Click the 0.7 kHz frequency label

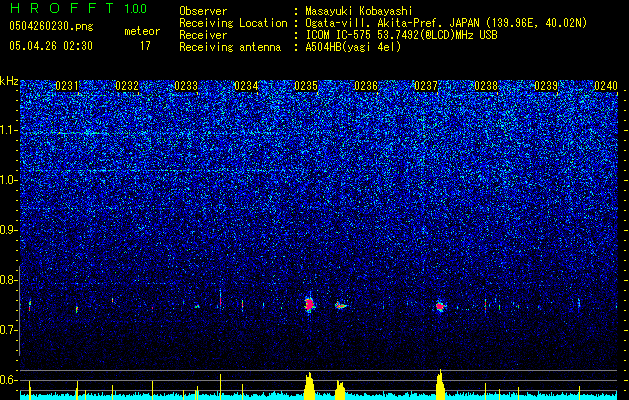[x=9, y=330]
